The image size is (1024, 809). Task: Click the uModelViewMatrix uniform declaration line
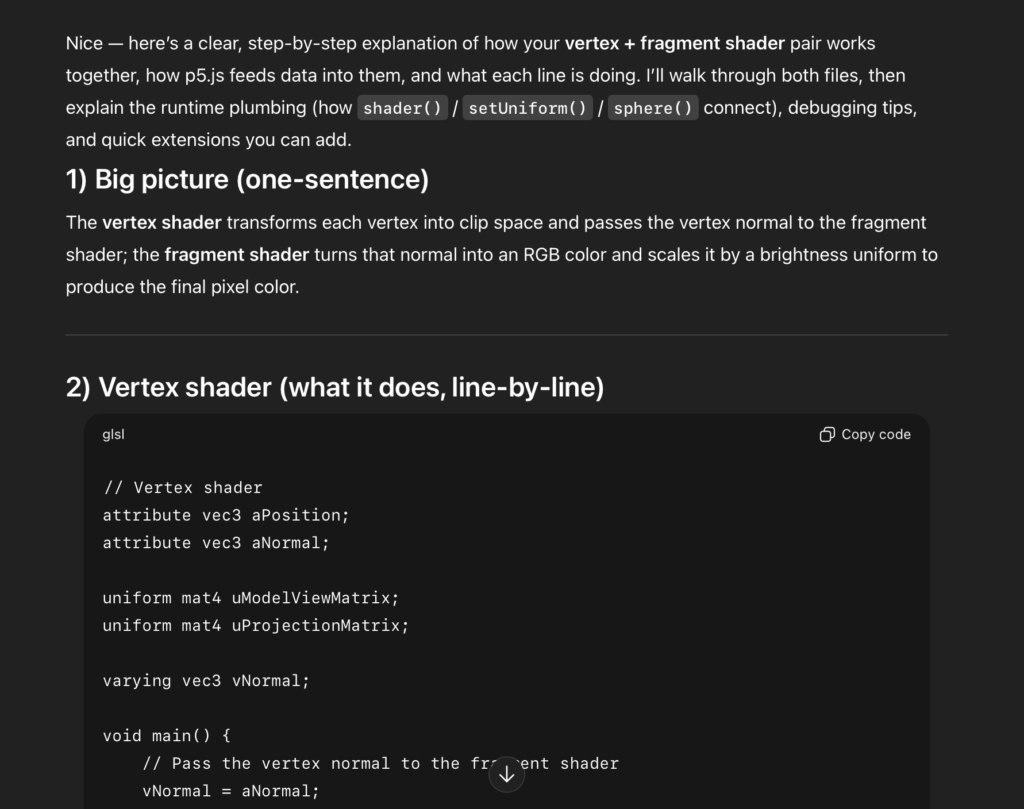(x=250, y=598)
